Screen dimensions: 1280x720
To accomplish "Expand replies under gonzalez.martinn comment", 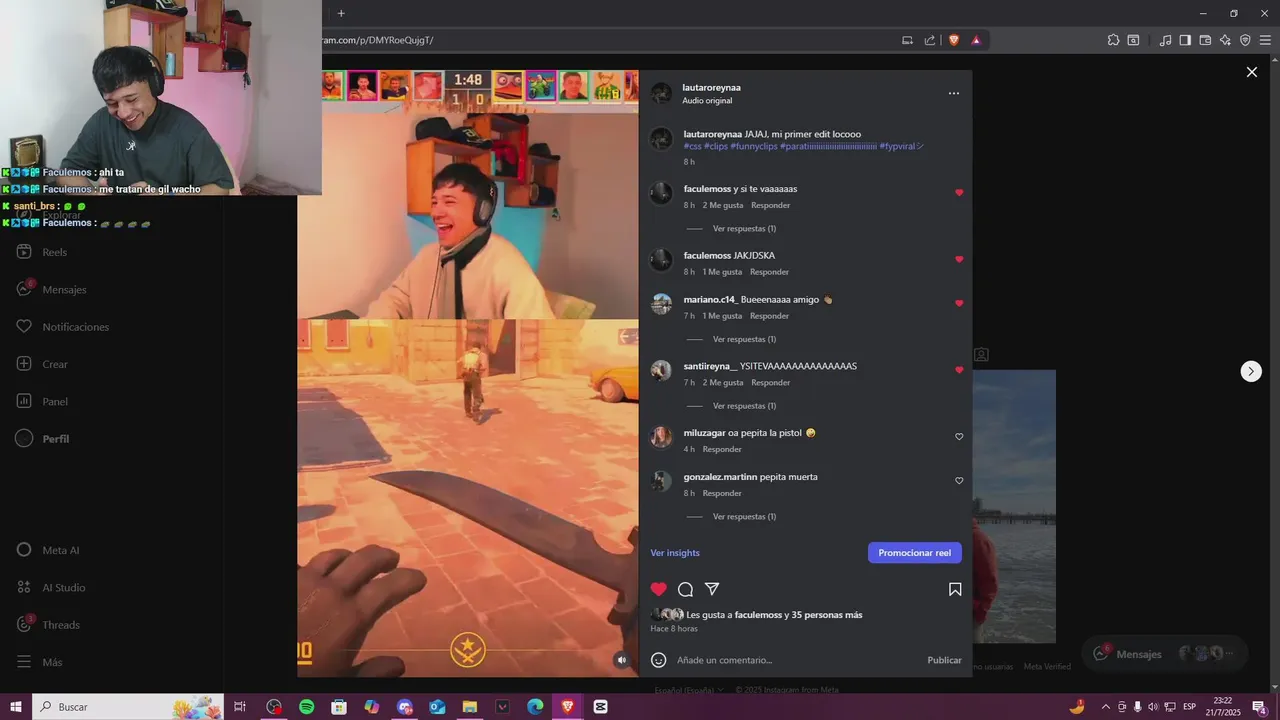I will tap(744, 517).
